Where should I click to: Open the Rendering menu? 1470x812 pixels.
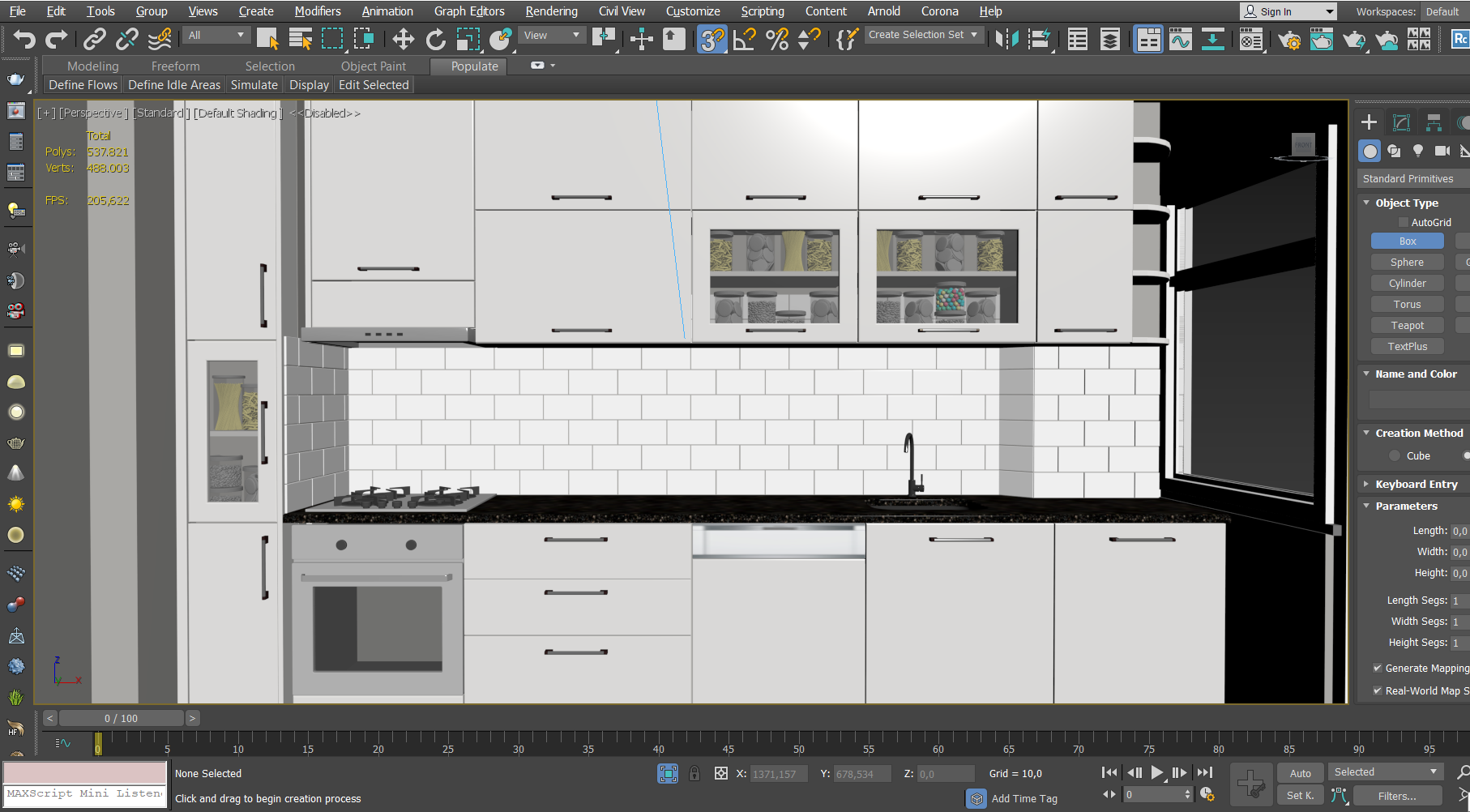(551, 11)
